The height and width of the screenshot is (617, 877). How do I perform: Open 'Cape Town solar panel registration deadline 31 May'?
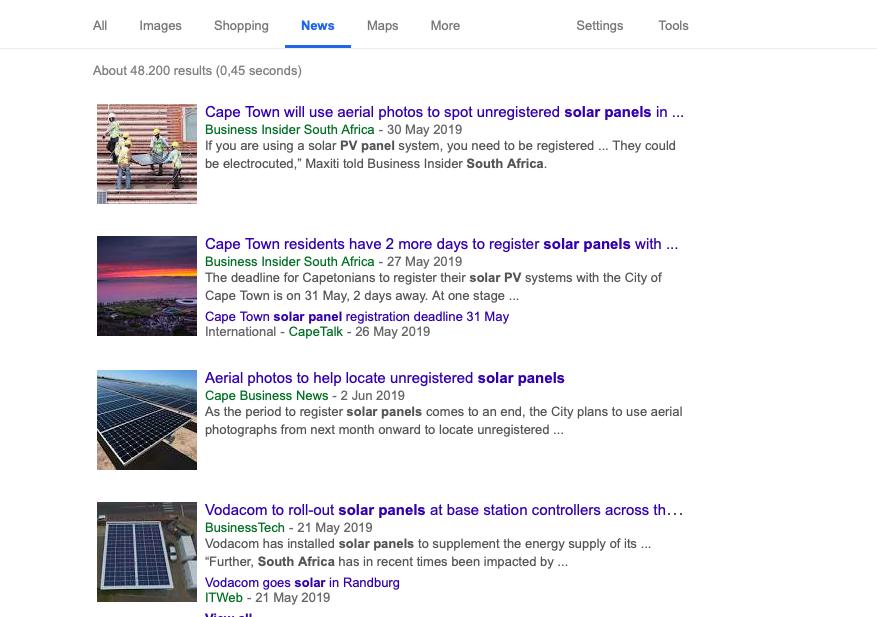pos(357,317)
